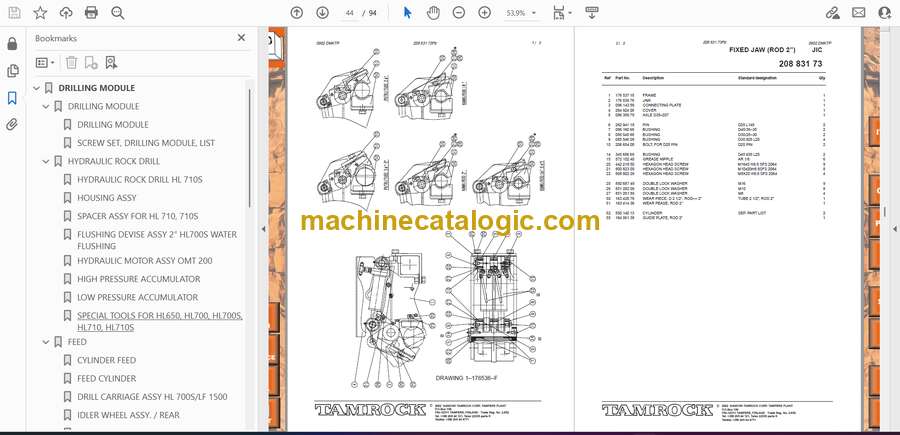The image size is (900, 435).
Task: Add document to favorites star
Action: pyautogui.click(x=40, y=13)
